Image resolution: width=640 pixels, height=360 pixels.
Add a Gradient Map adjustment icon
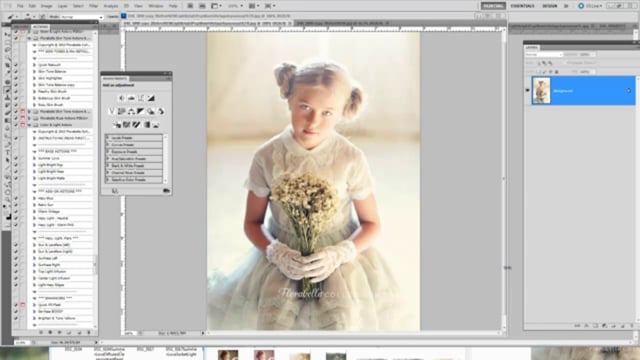point(146,124)
